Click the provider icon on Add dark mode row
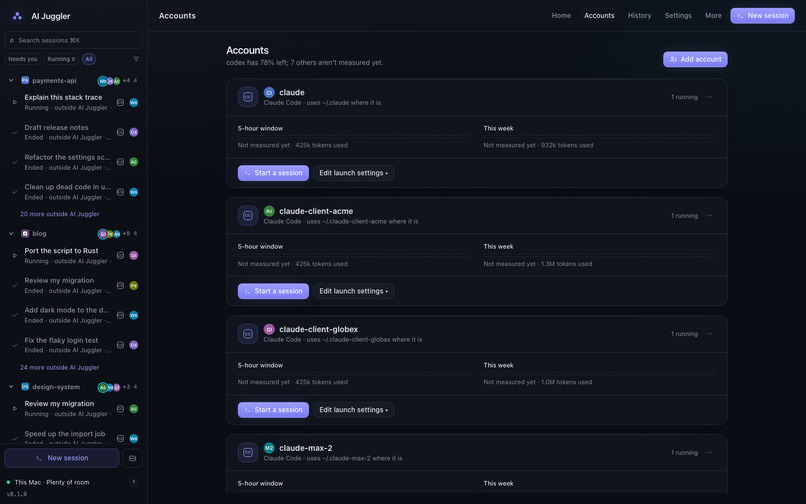This screenshot has width=806, height=504. click(120, 315)
